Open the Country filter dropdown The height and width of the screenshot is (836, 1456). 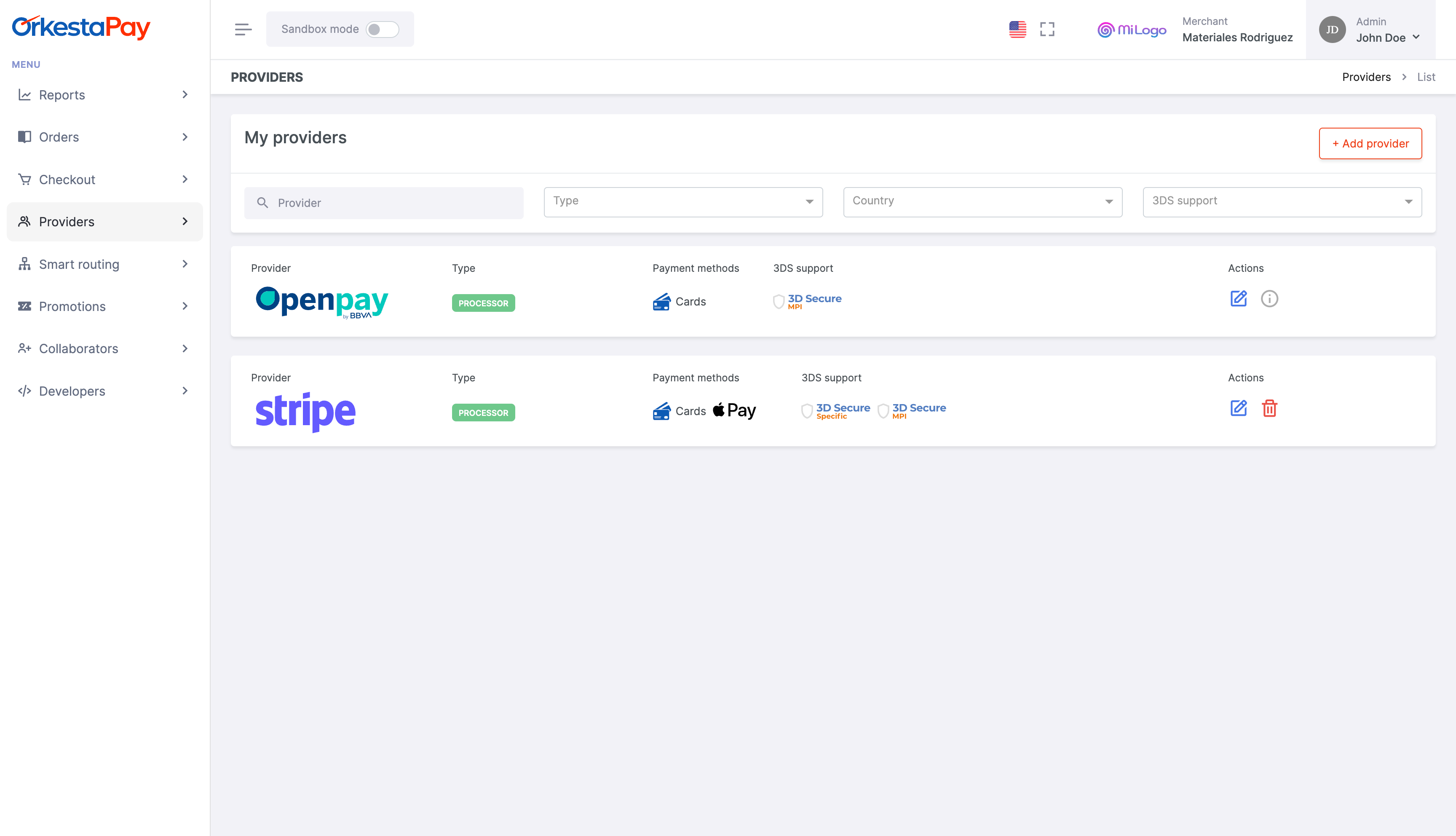pyautogui.click(x=982, y=202)
